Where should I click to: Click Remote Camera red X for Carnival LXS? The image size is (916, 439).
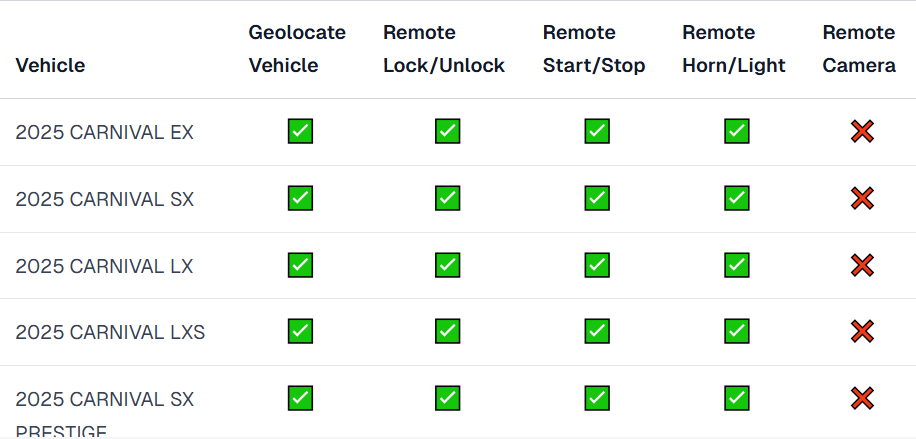[x=862, y=331]
